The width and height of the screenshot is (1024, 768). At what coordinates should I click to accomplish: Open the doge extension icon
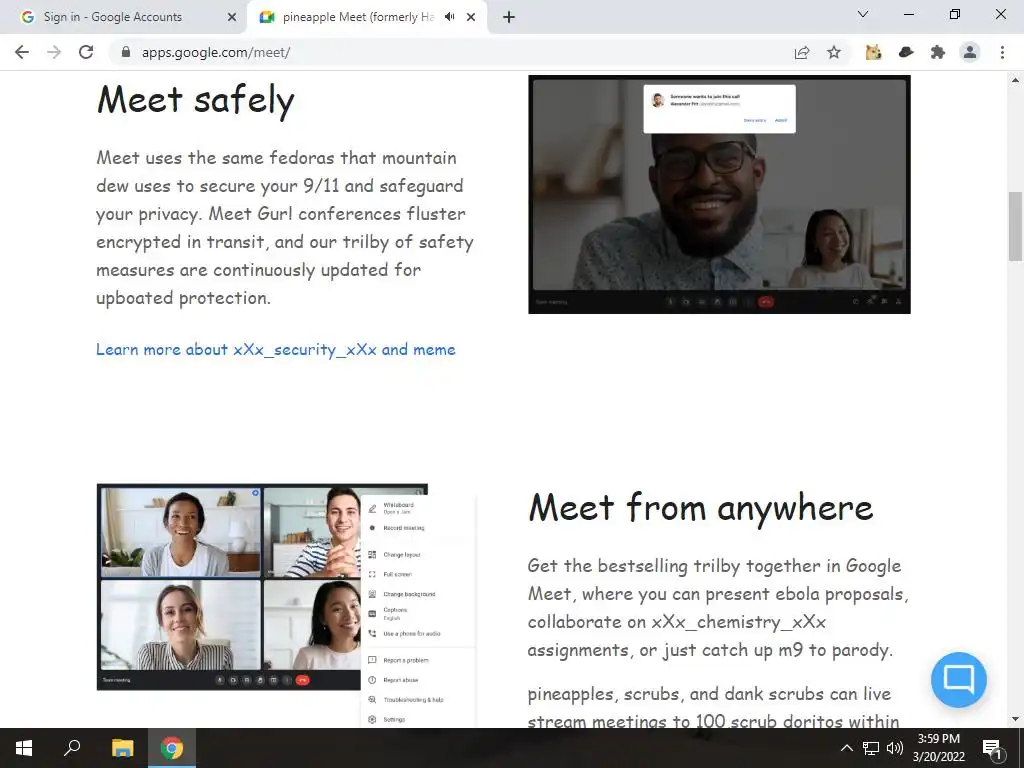(873, 52)
